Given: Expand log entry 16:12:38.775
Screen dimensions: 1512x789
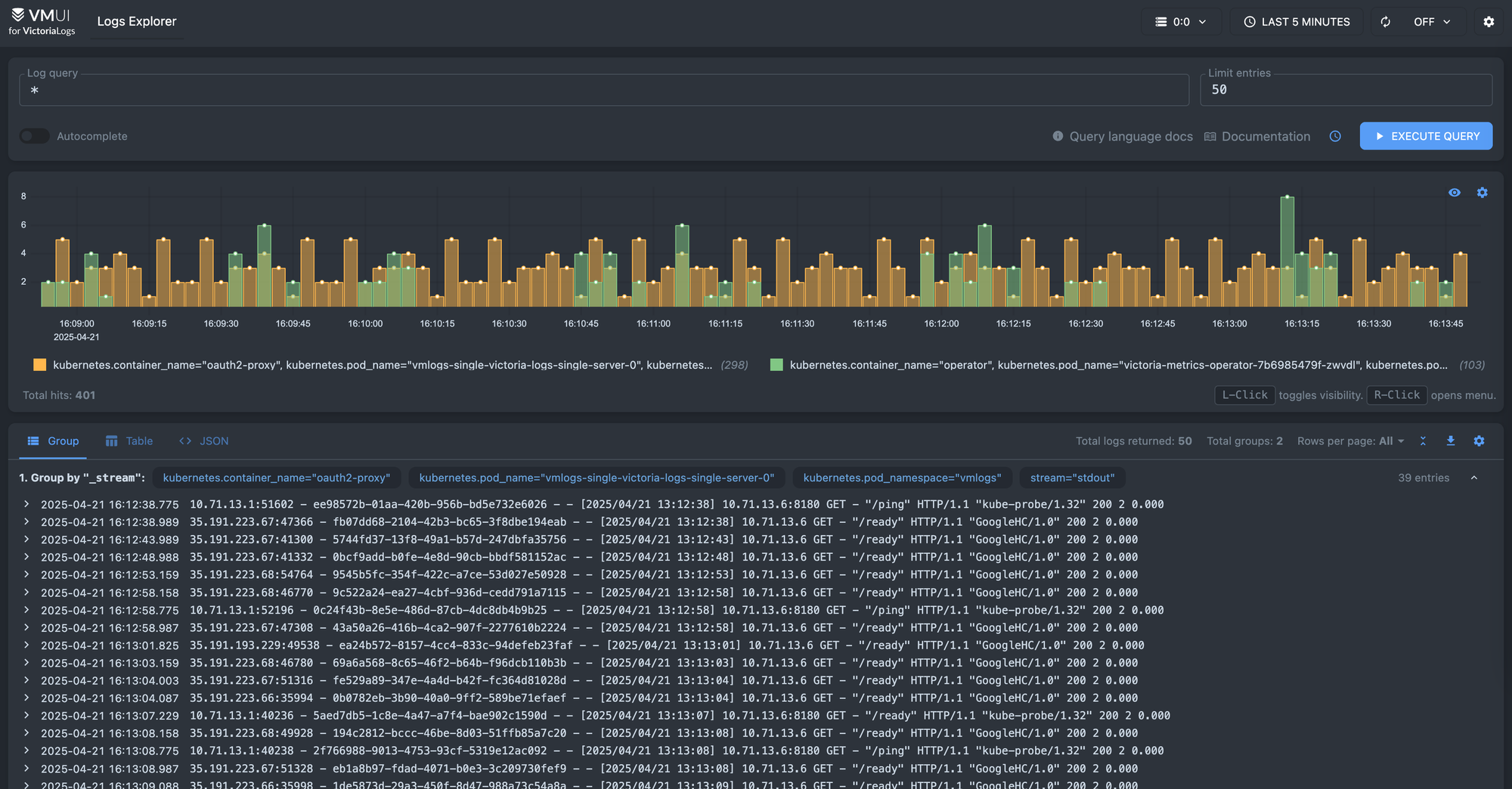Looking at the screenshot, I should [26, 504].
